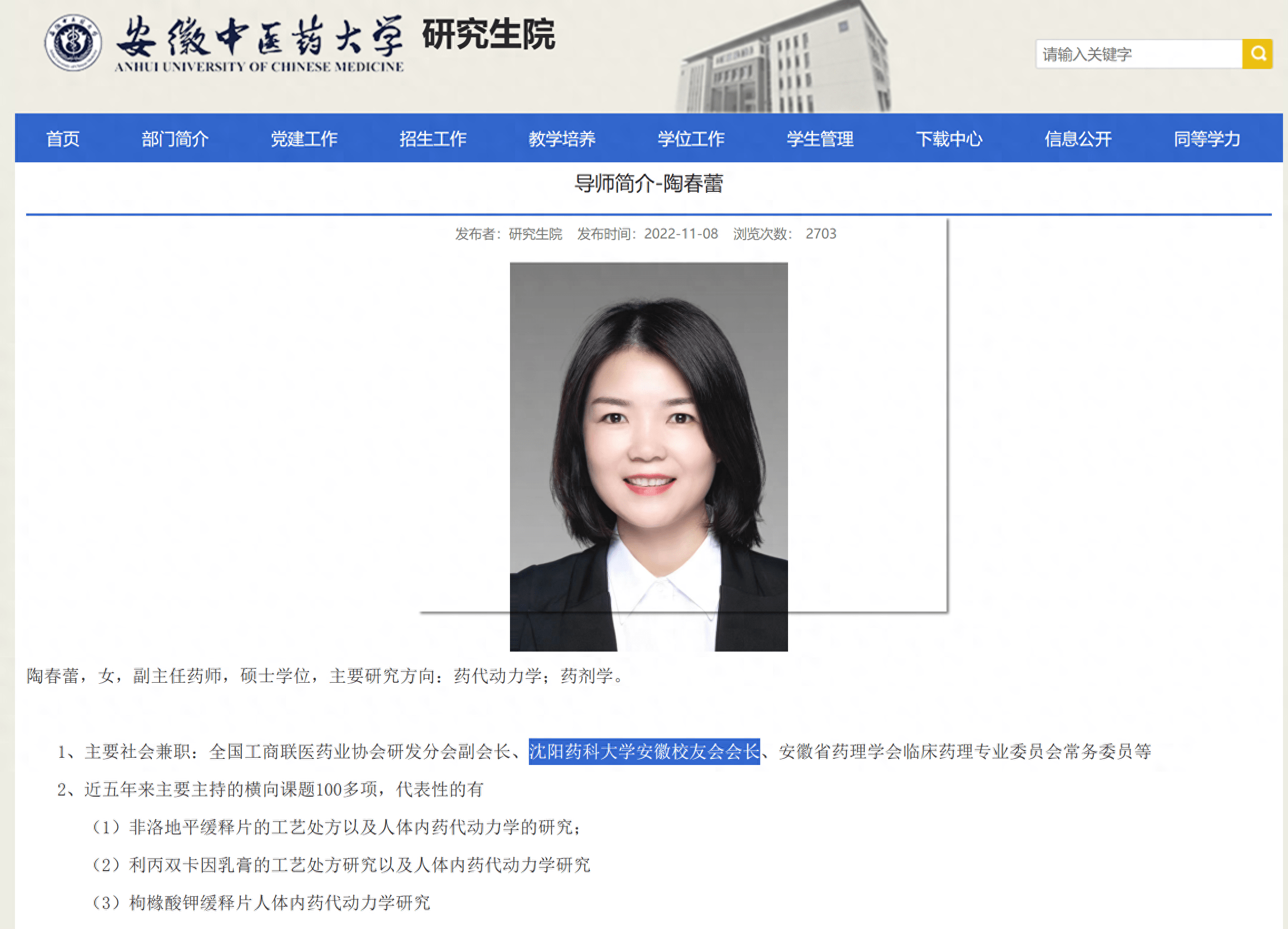Viewport: 1288px width, 929px height.
Task: Click the search keyword input field
Action: 1138,54
